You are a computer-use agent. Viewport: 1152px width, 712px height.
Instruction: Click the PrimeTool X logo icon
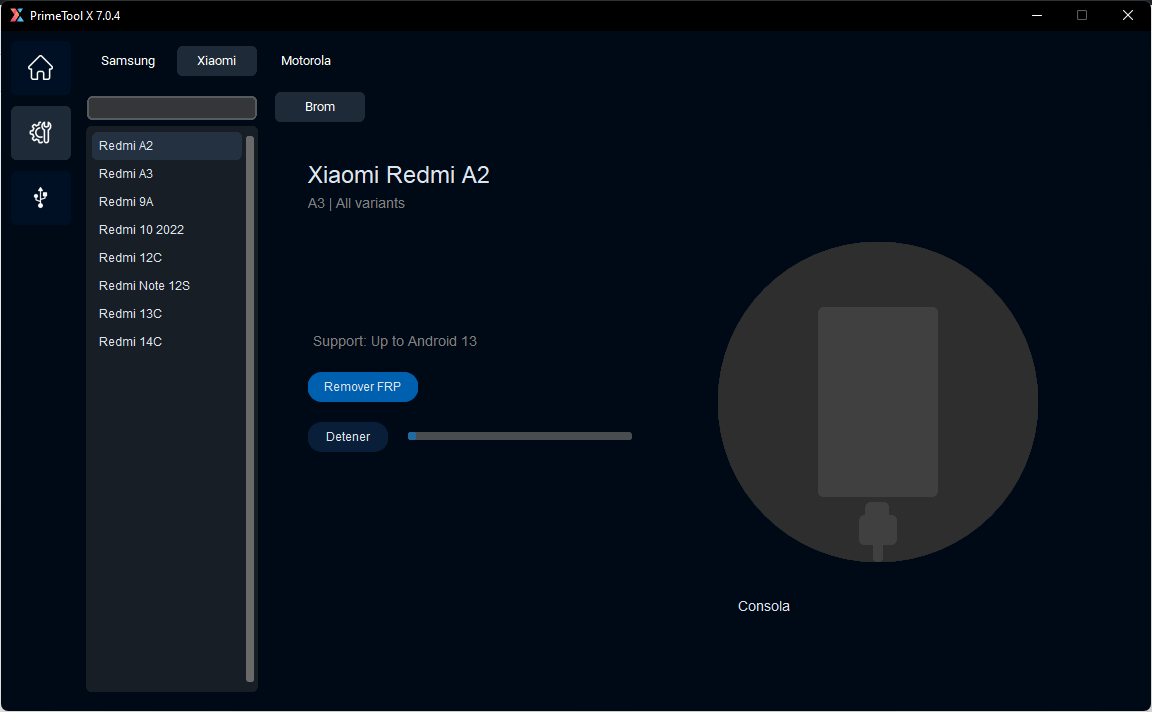(x=16, y=15)
